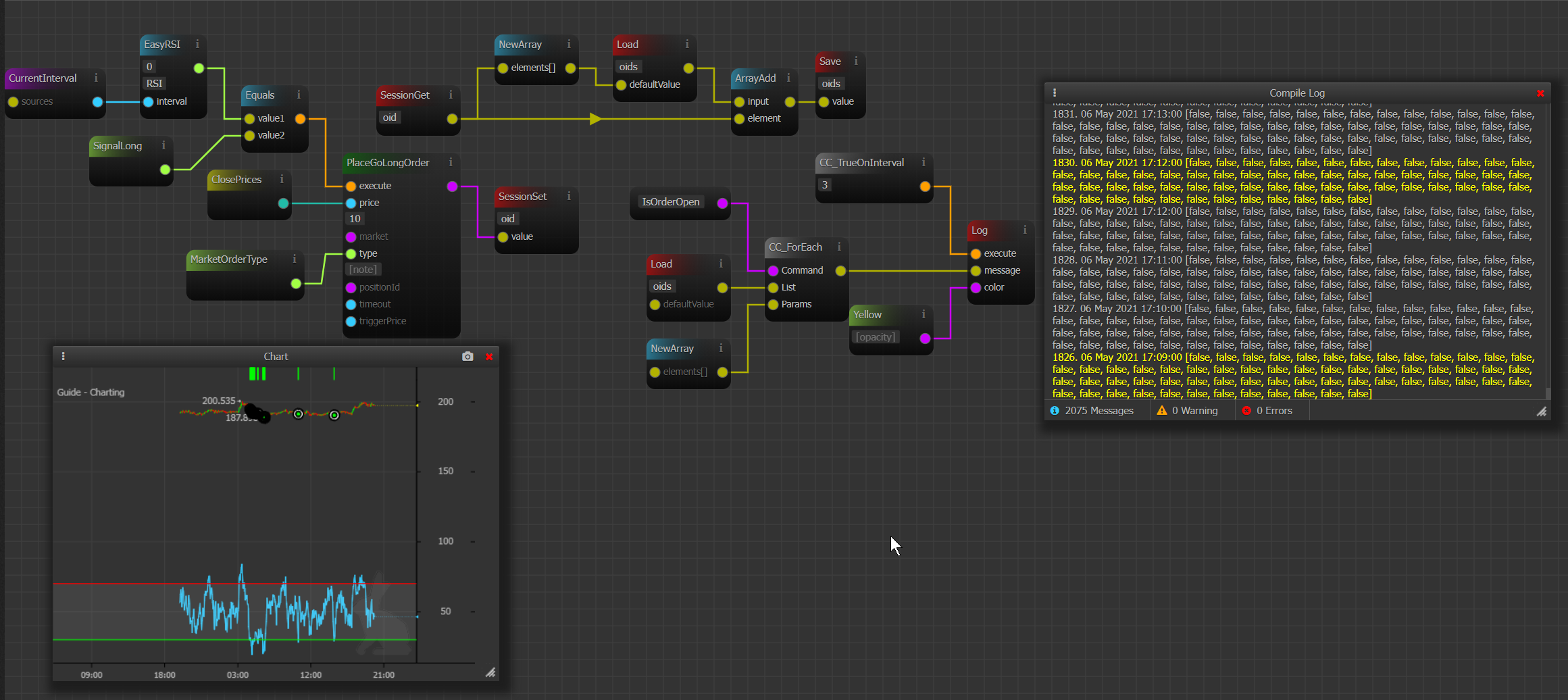Image resolution: width=1568 pixels, height=700 pixels.
Task: Open info icon on Yellow node
Action: point(924,314)
